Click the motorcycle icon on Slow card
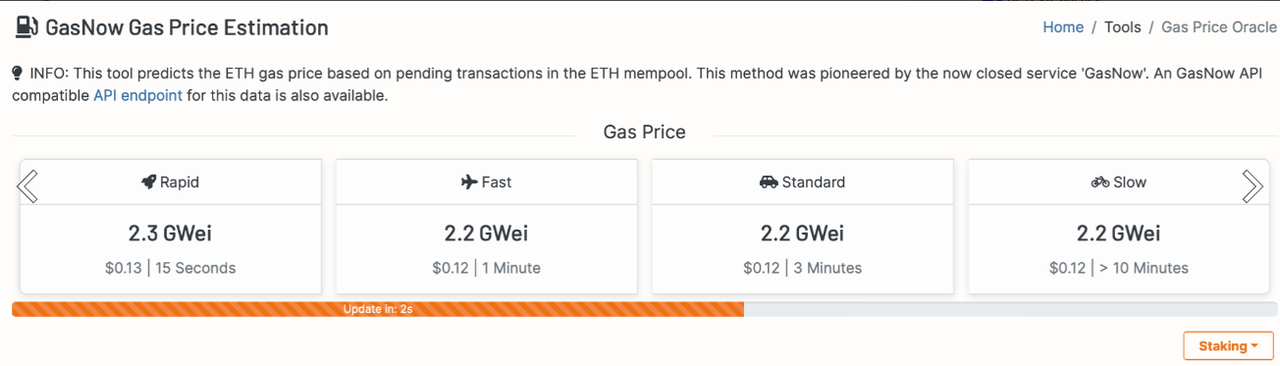1280x366 pixels. tap(1100, 182)
